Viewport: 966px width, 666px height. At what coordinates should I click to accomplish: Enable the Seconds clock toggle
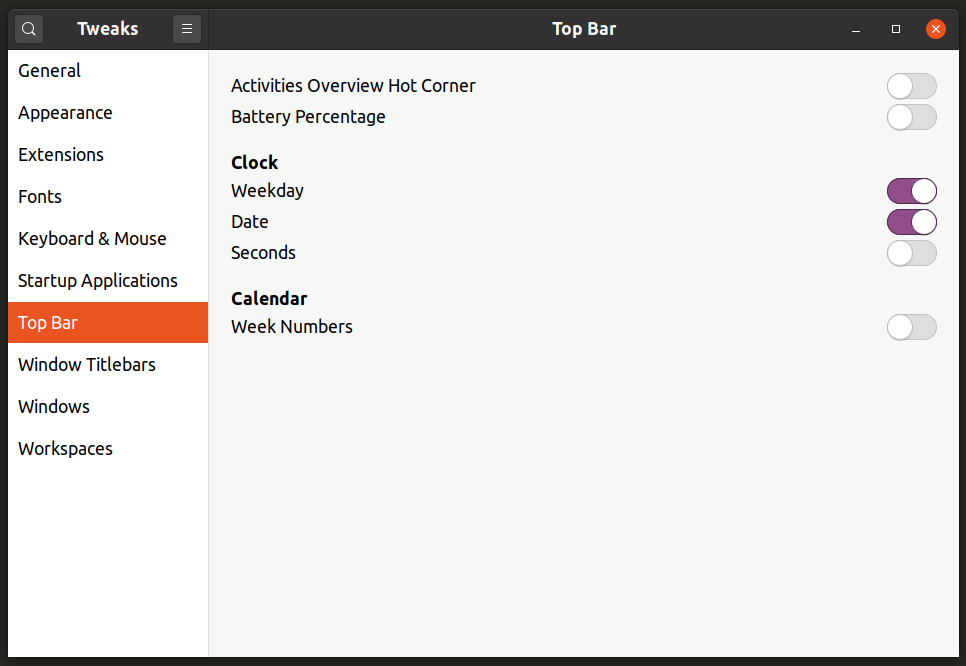911,252
